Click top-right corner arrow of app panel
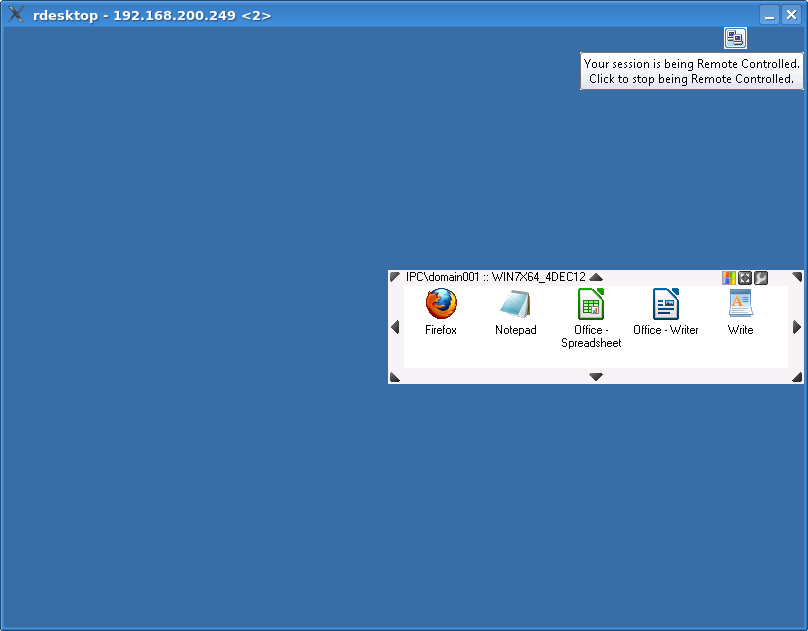Viewport: 808px width, 631px height. [797, 277]
